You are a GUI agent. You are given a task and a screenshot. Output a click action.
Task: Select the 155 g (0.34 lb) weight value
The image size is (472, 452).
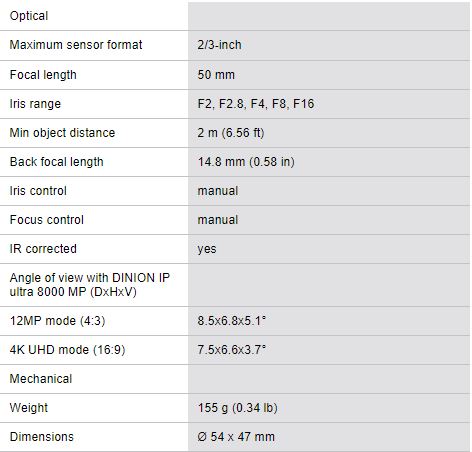pos(238,408)
